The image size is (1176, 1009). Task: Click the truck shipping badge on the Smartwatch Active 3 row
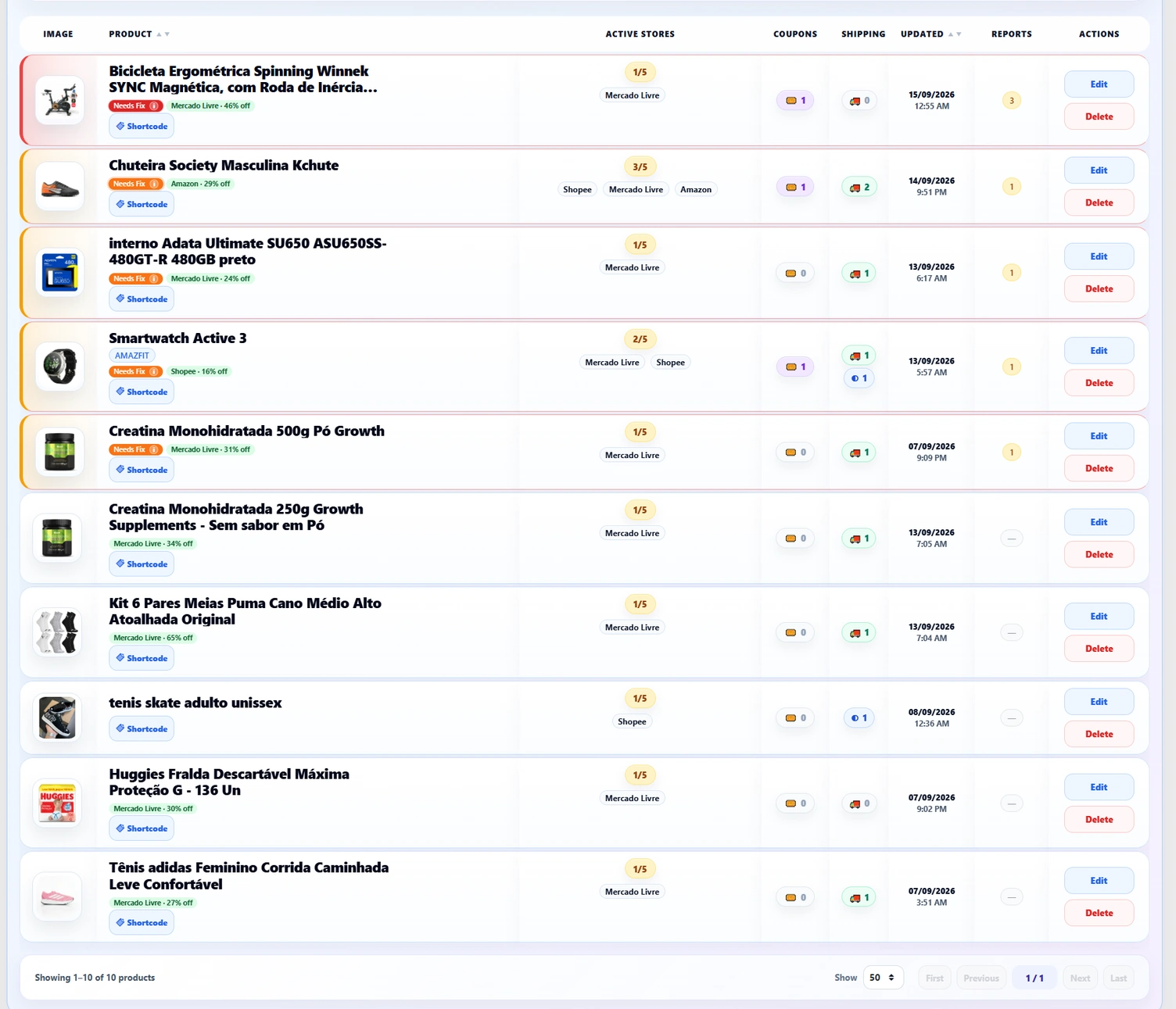[x=859, y=356]
